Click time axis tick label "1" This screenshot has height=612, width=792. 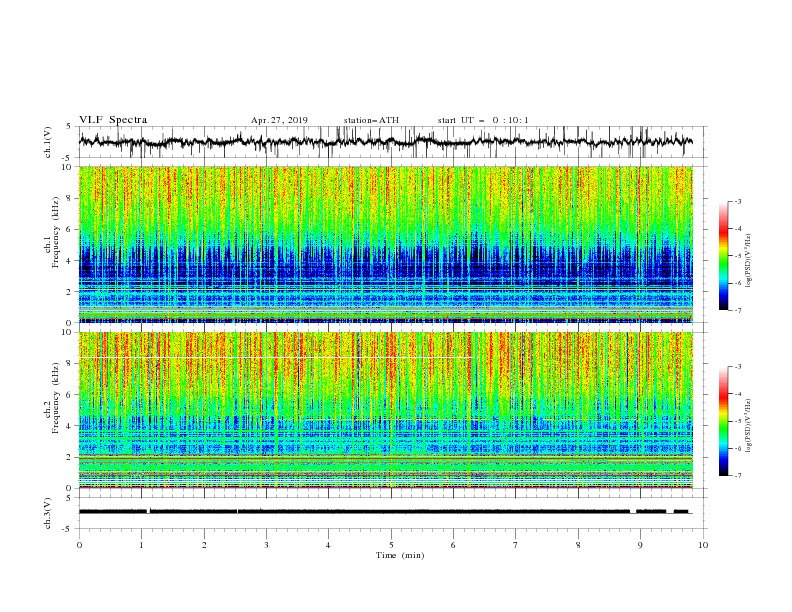pos(141,545)
